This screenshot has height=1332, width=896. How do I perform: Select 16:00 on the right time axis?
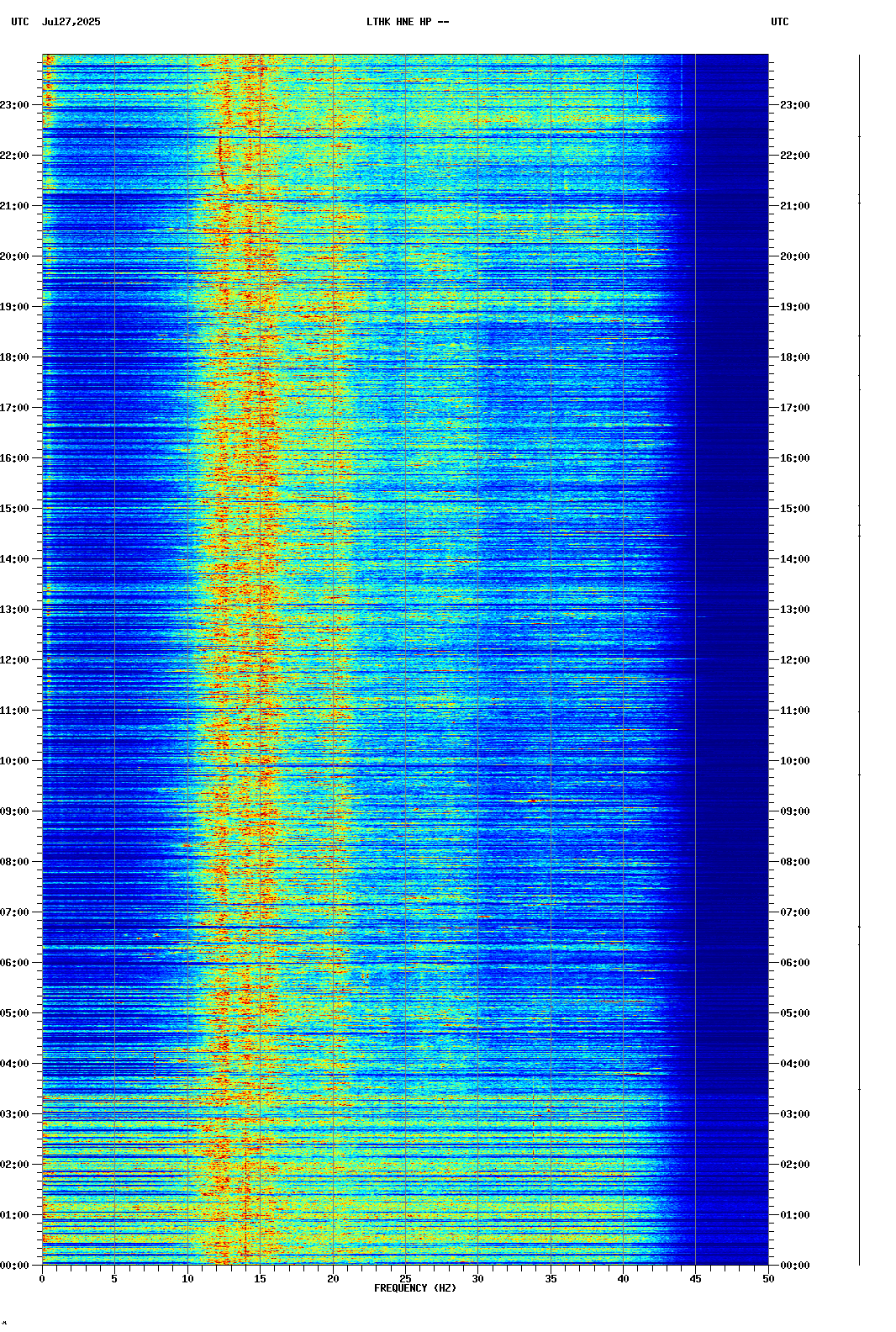point(795,458)
